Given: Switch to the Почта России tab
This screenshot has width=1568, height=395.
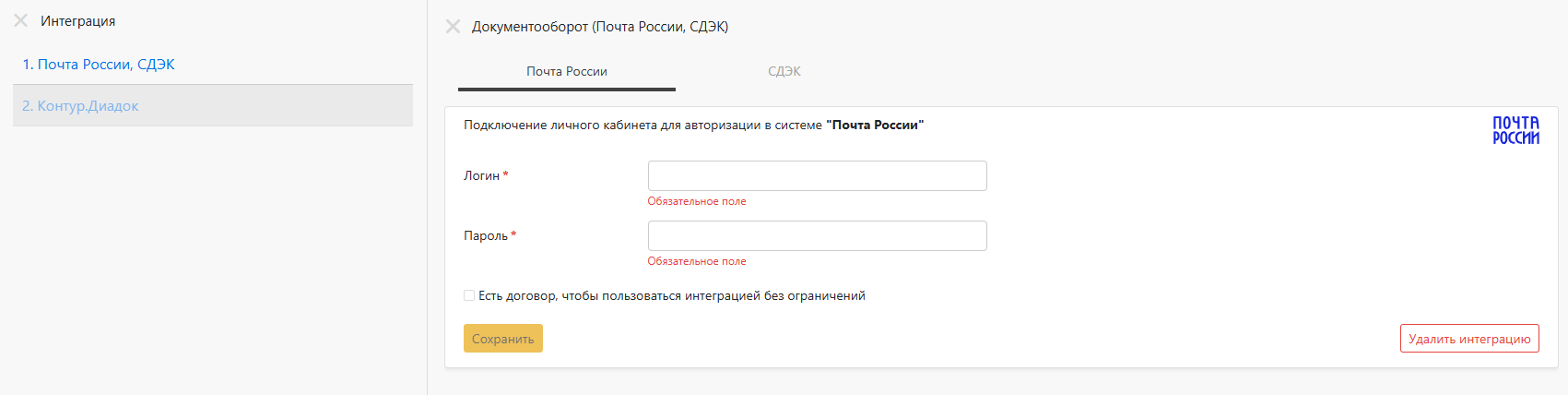Looking at the screenshot, I should point(567,72).
